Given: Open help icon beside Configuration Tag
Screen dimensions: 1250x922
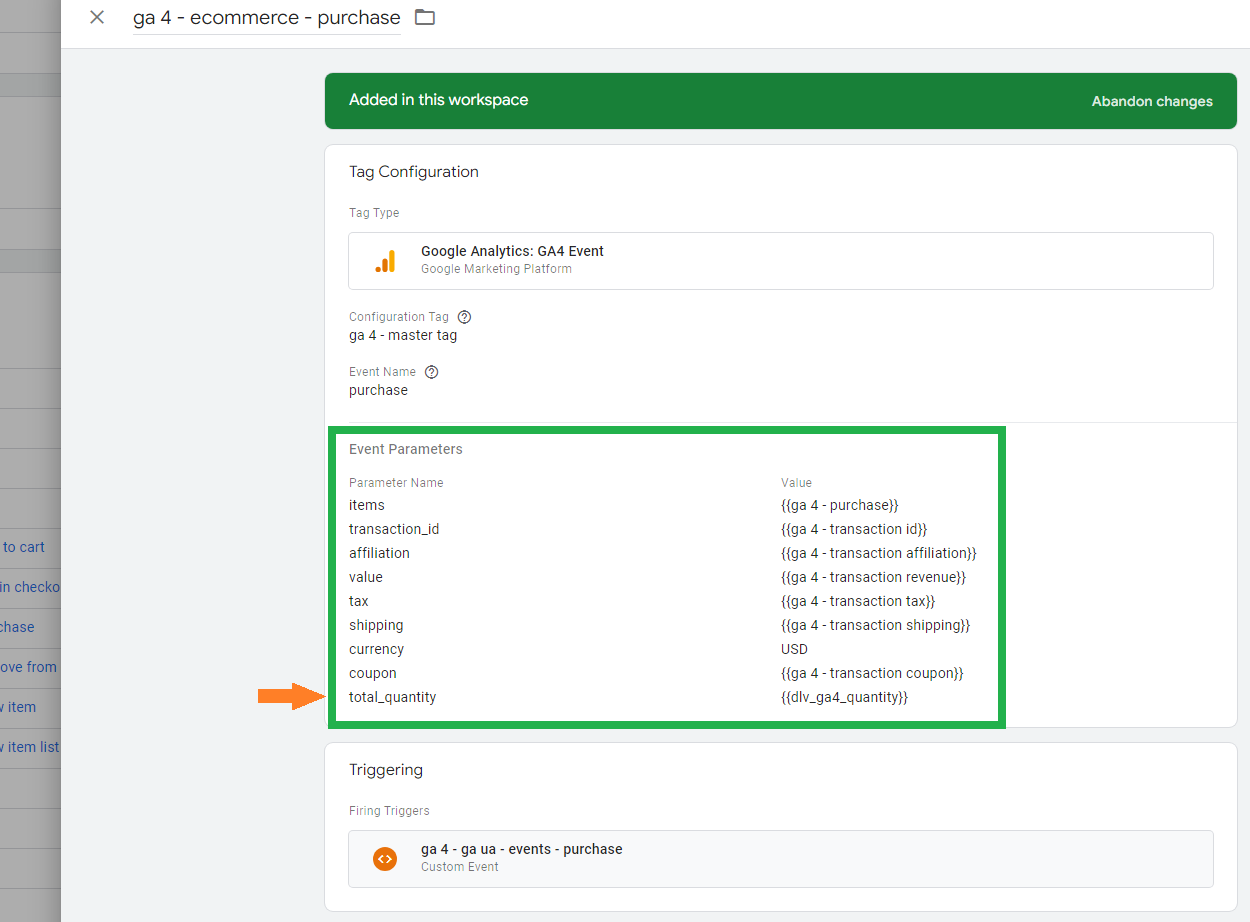Looking at the screenshot, I should pyautogui.click(x=464, y=317).
